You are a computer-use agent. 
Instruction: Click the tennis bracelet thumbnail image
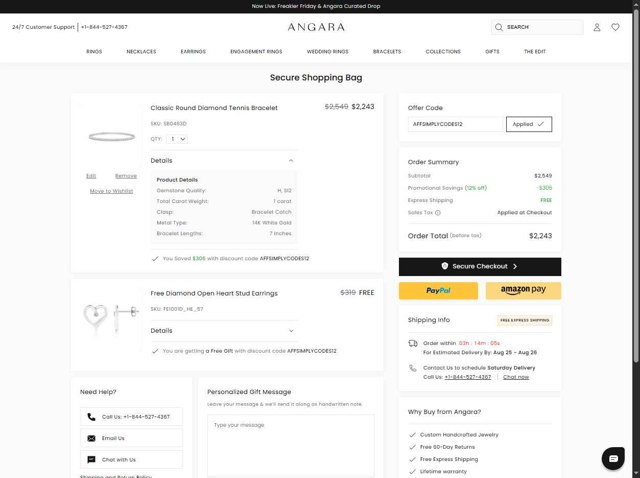click(x=111, y=137)
